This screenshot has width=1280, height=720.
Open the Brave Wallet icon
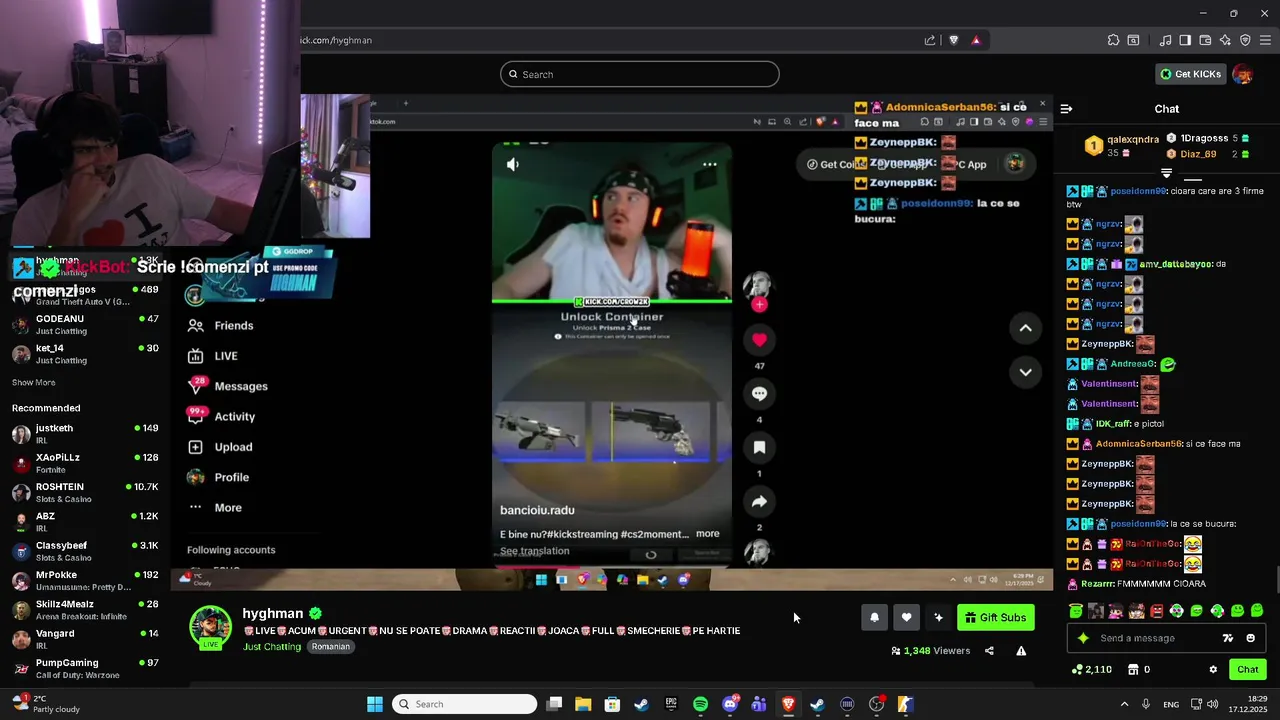coord(1205,40)
